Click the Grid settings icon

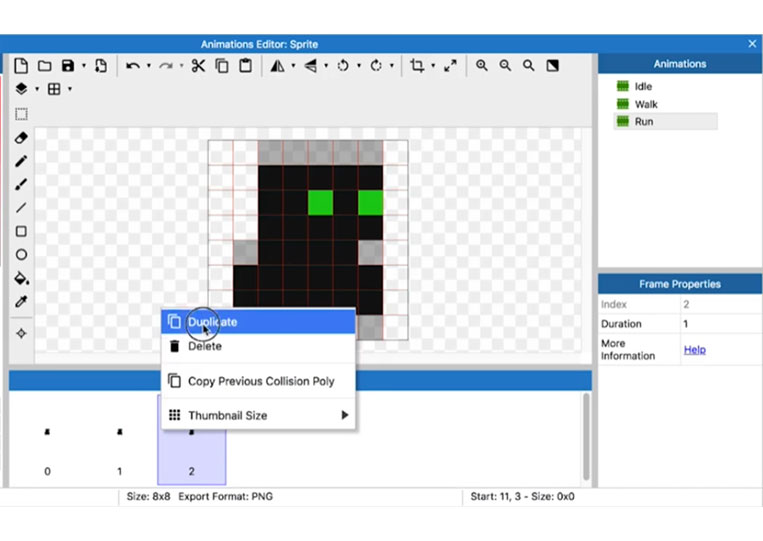(x=54, y=89)
